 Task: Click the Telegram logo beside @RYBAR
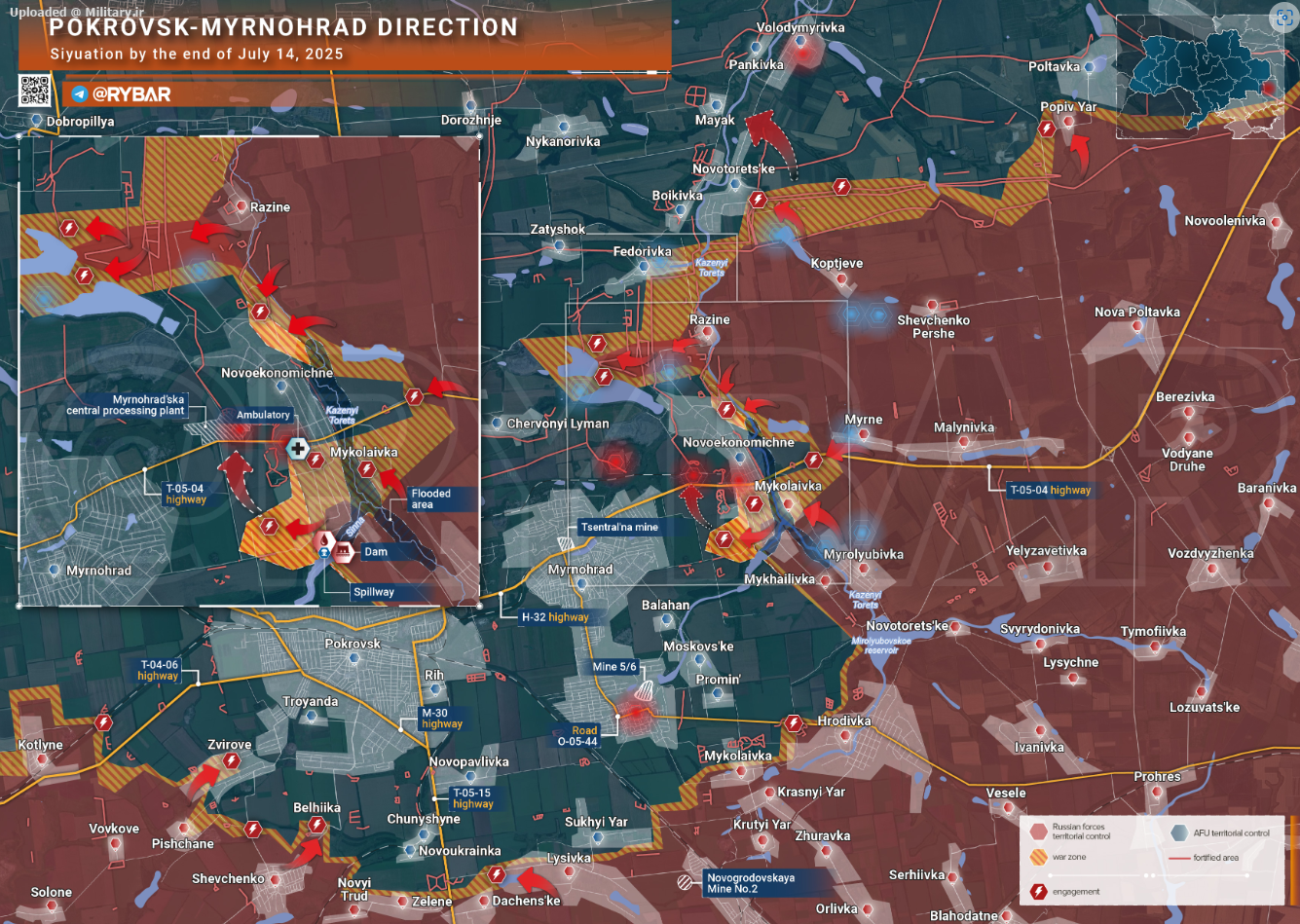point(80,94)
